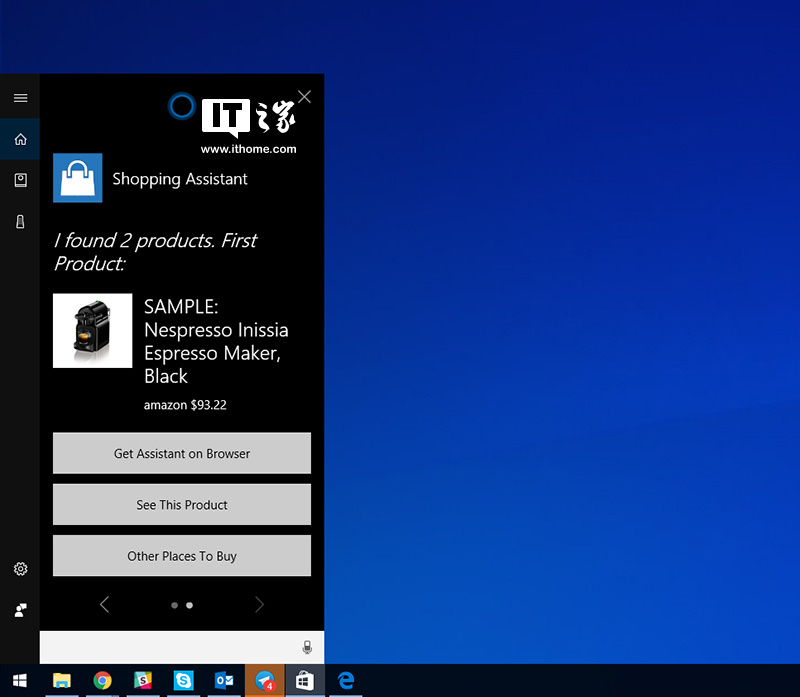Click the Cortana search input box
The width and height of the screenshot is (800, 697).
[182, 647]
